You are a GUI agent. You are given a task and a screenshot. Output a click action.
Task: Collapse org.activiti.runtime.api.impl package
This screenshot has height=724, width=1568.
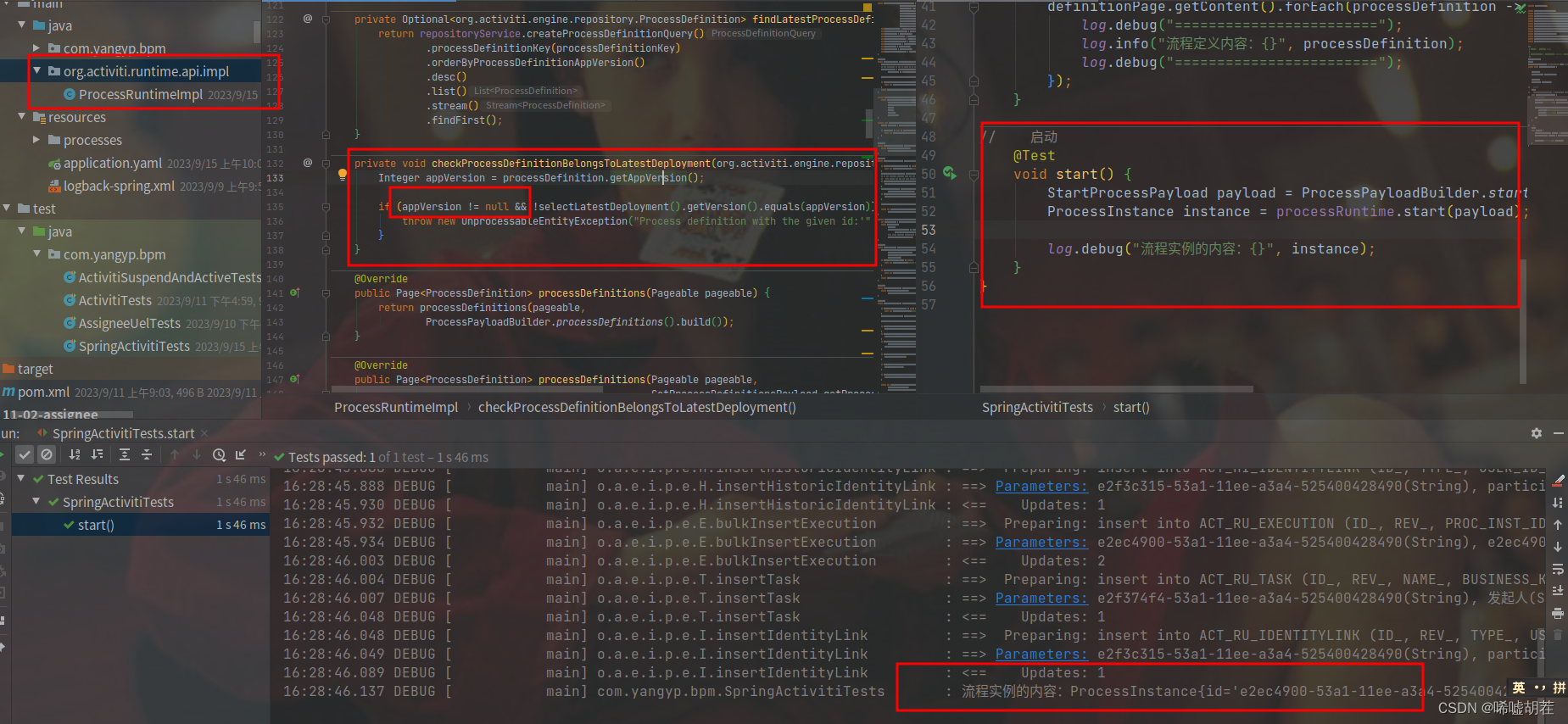36,71
